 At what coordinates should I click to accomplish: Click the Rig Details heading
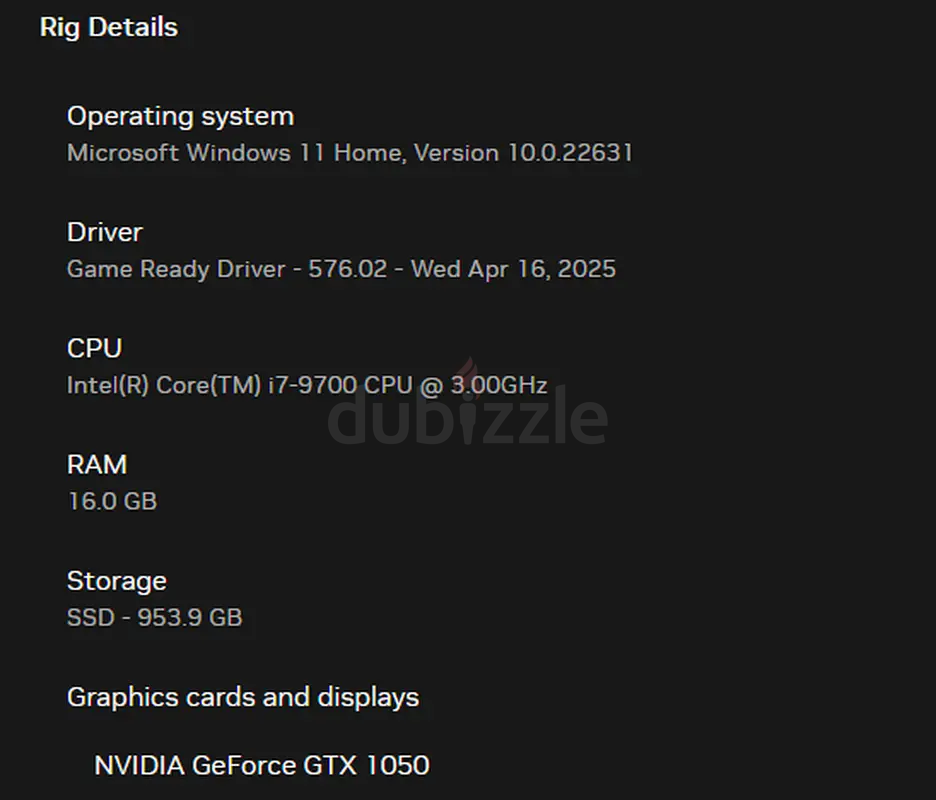click(108, 27)
